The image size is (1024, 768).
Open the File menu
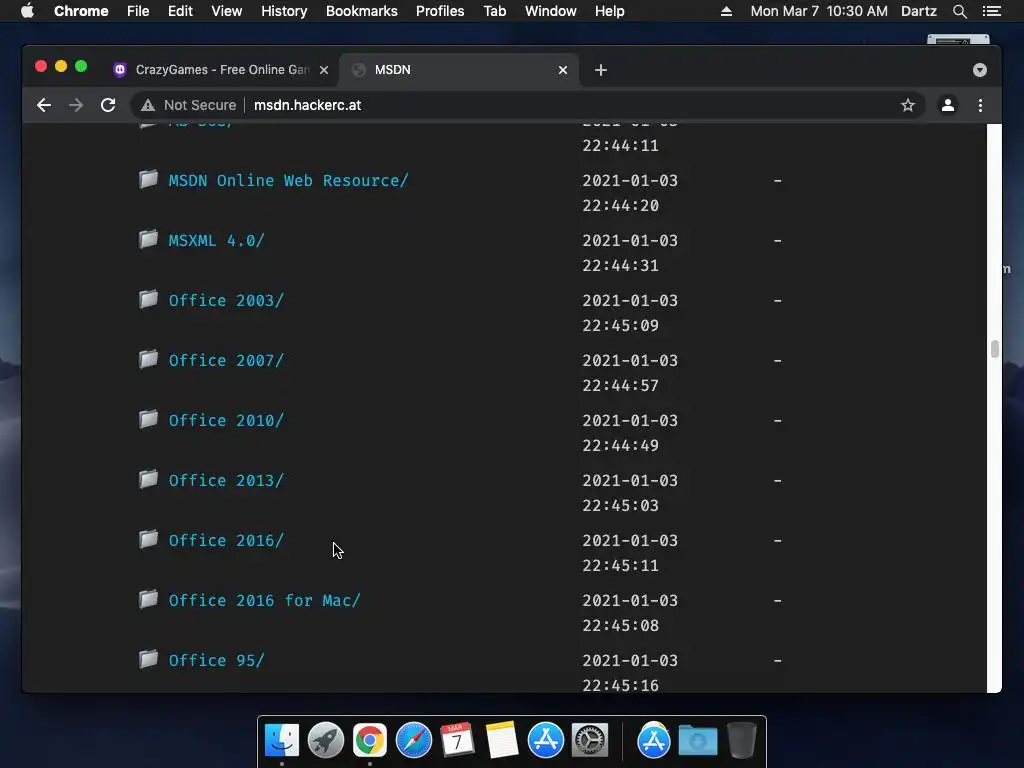[138, 11]
